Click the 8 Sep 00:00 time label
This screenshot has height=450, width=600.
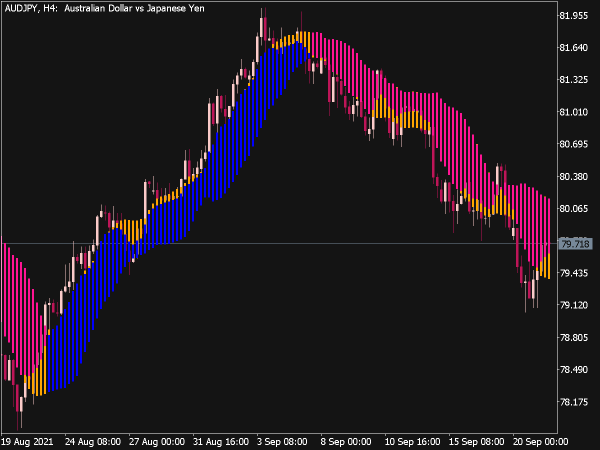coord(346,442)
